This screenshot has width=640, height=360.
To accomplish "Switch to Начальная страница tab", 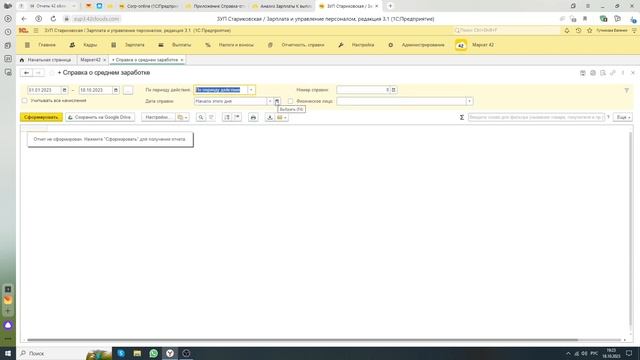I will pos(46,60).
